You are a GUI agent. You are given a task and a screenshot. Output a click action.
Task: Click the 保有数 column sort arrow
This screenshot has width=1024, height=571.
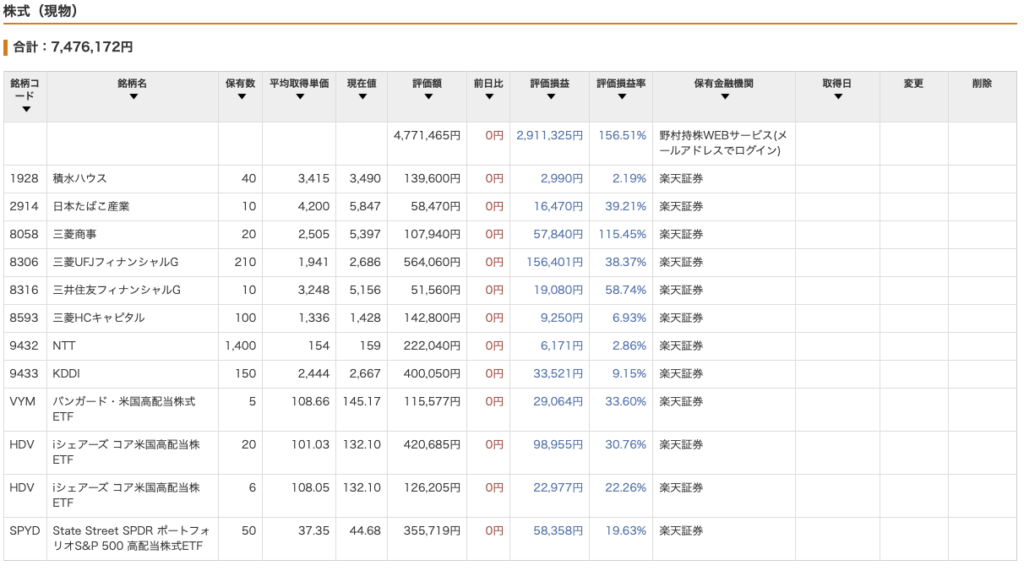pyautogui.click(x=241, y=97)
